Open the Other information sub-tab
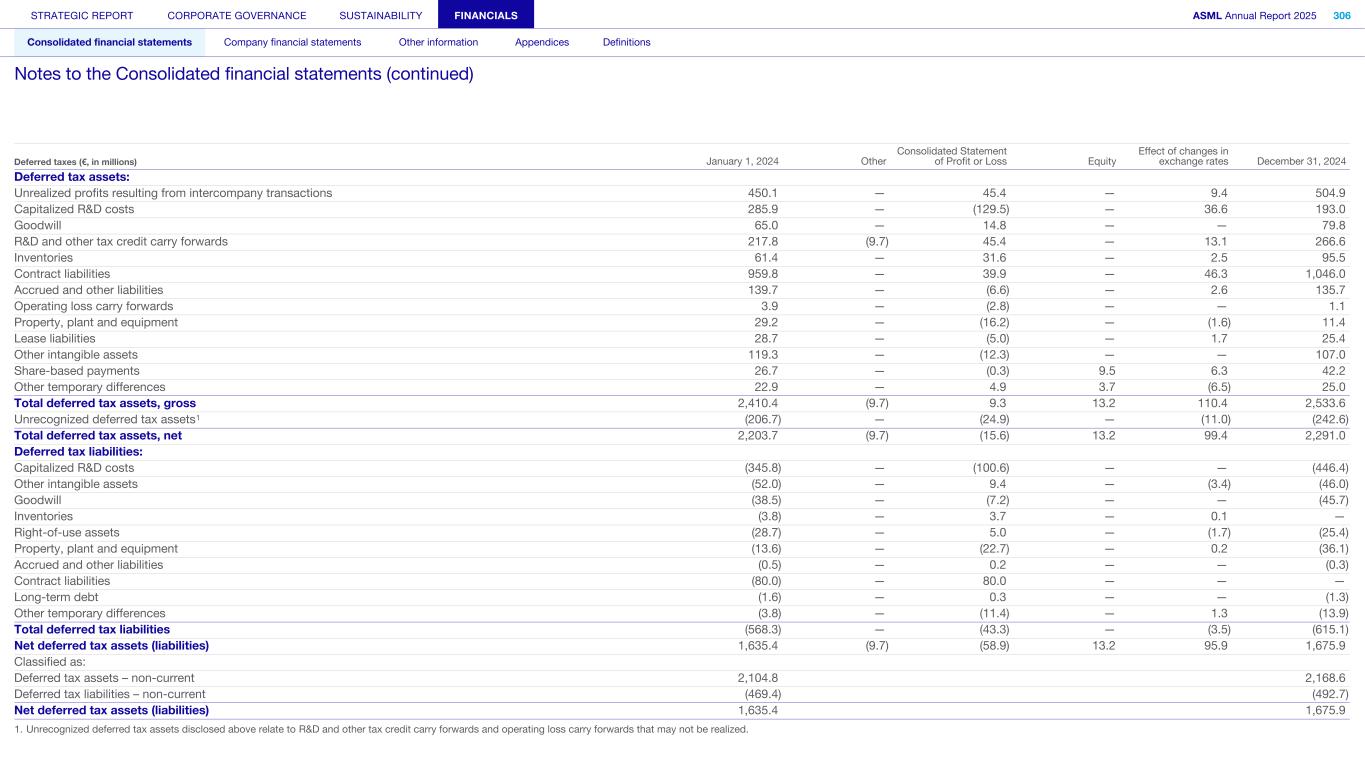This screenshot has width=1365, height=769. point(438,42)
